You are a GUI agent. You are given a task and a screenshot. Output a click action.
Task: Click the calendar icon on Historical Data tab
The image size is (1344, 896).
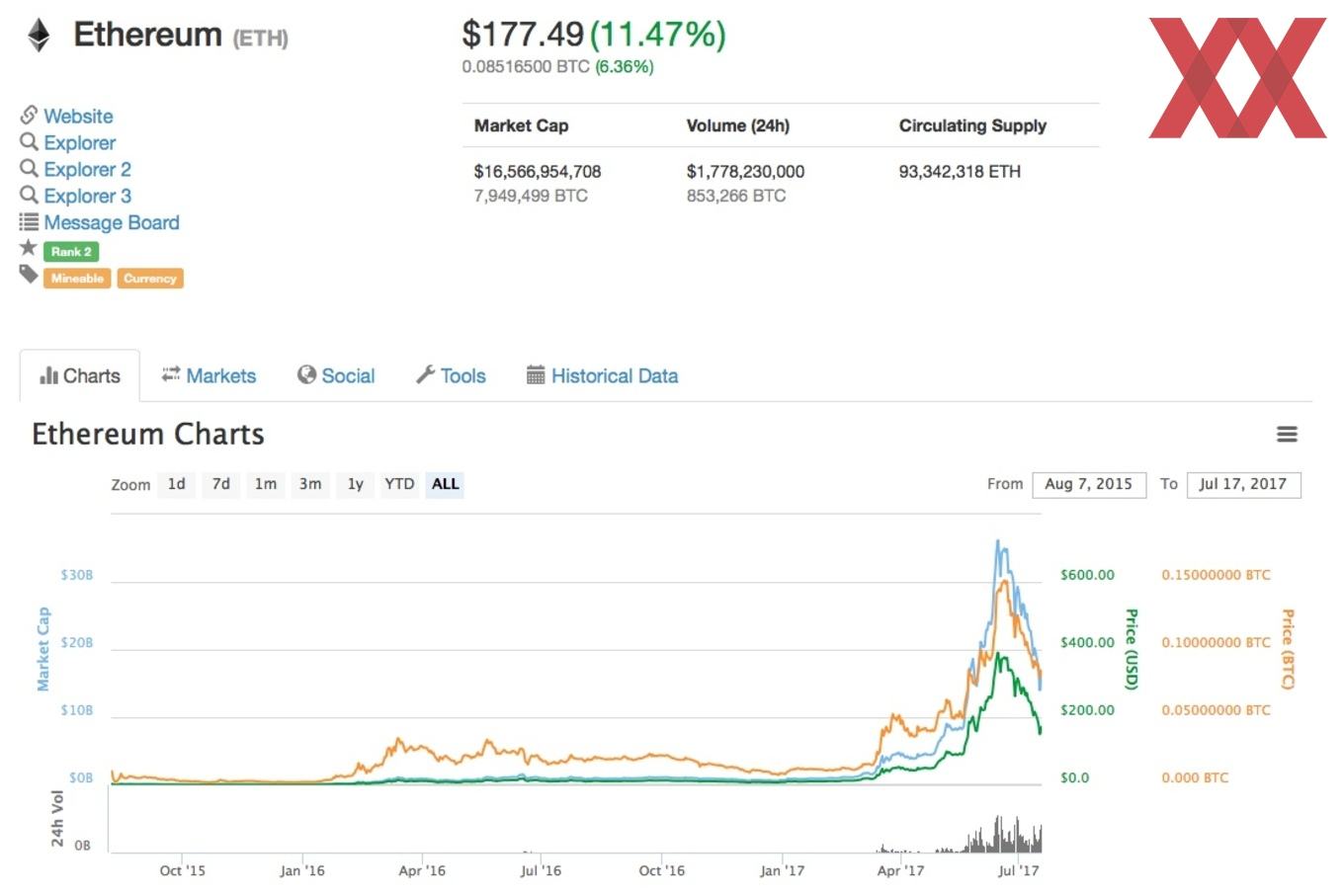click(x=536, y=374)
